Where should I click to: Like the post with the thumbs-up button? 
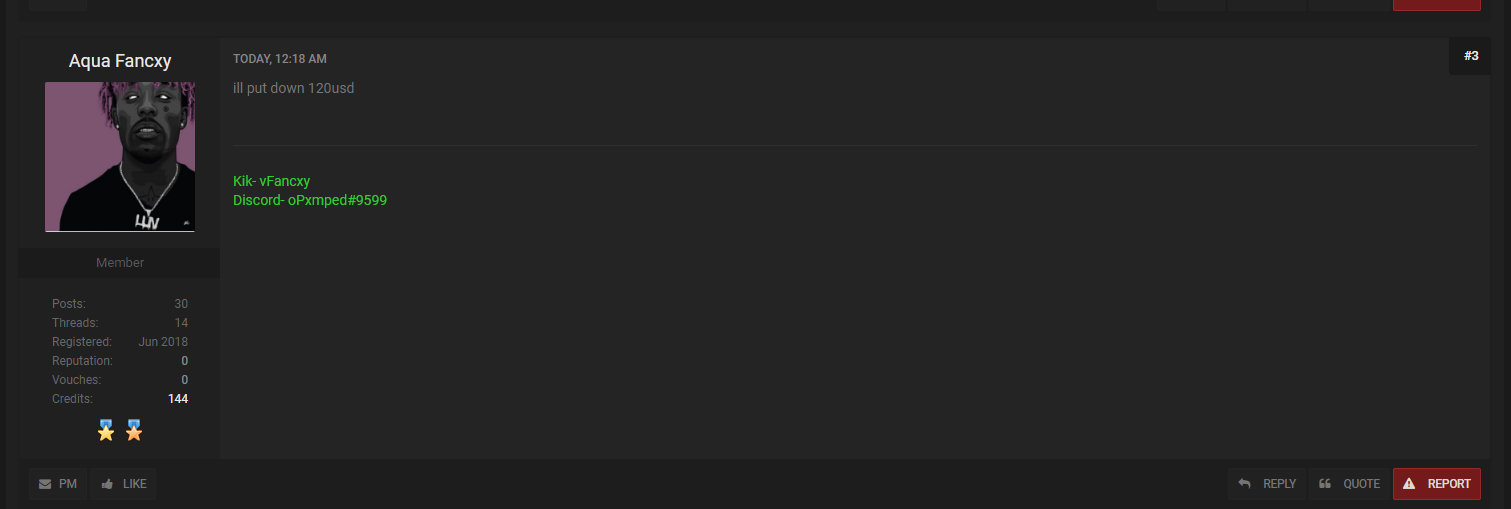coord(124,484)
